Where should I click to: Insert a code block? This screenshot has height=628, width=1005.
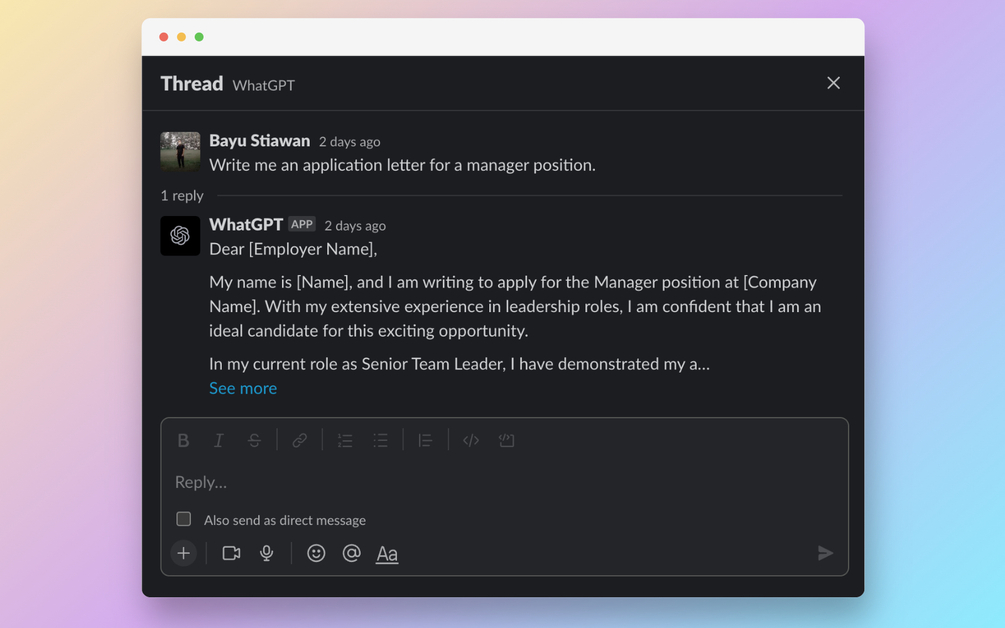coord(506,440)
